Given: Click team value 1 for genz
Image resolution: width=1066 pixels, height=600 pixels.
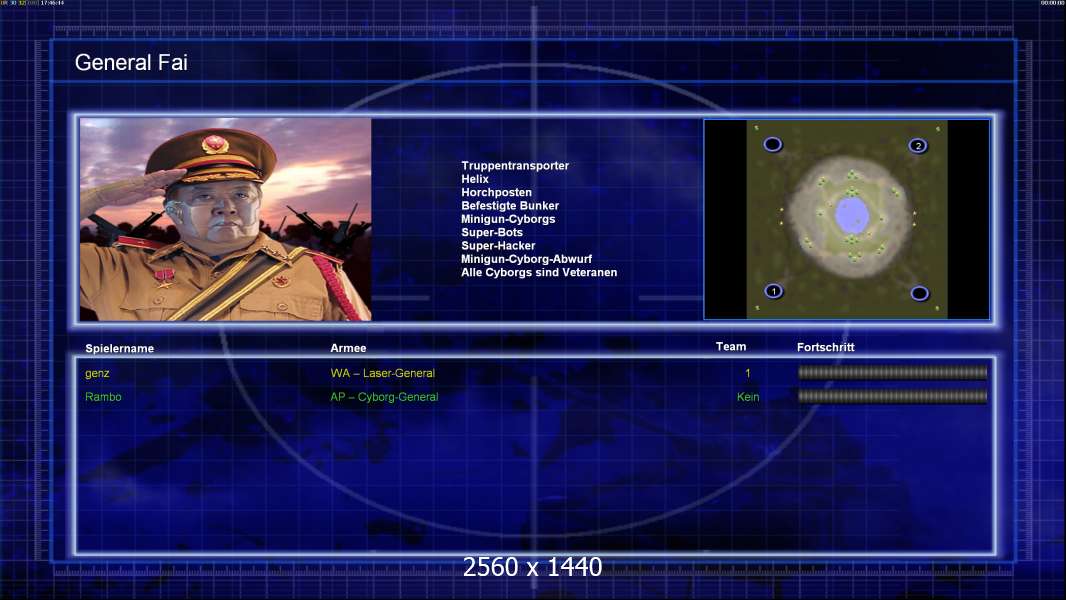Looking at the screenshot, I should [x=748, y=373].
